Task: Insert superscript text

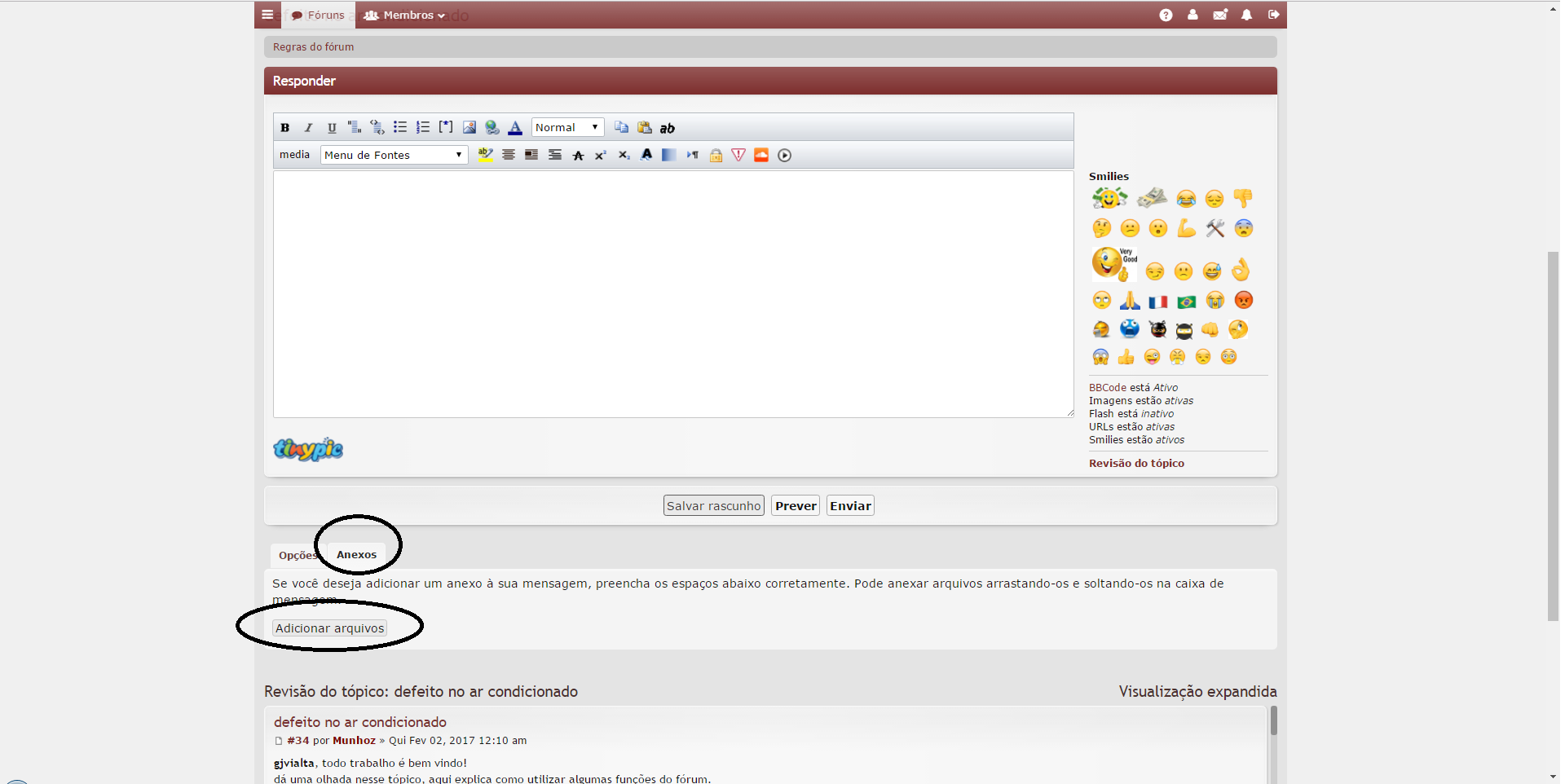Action: pyautogui.click(x=601, y=156)
